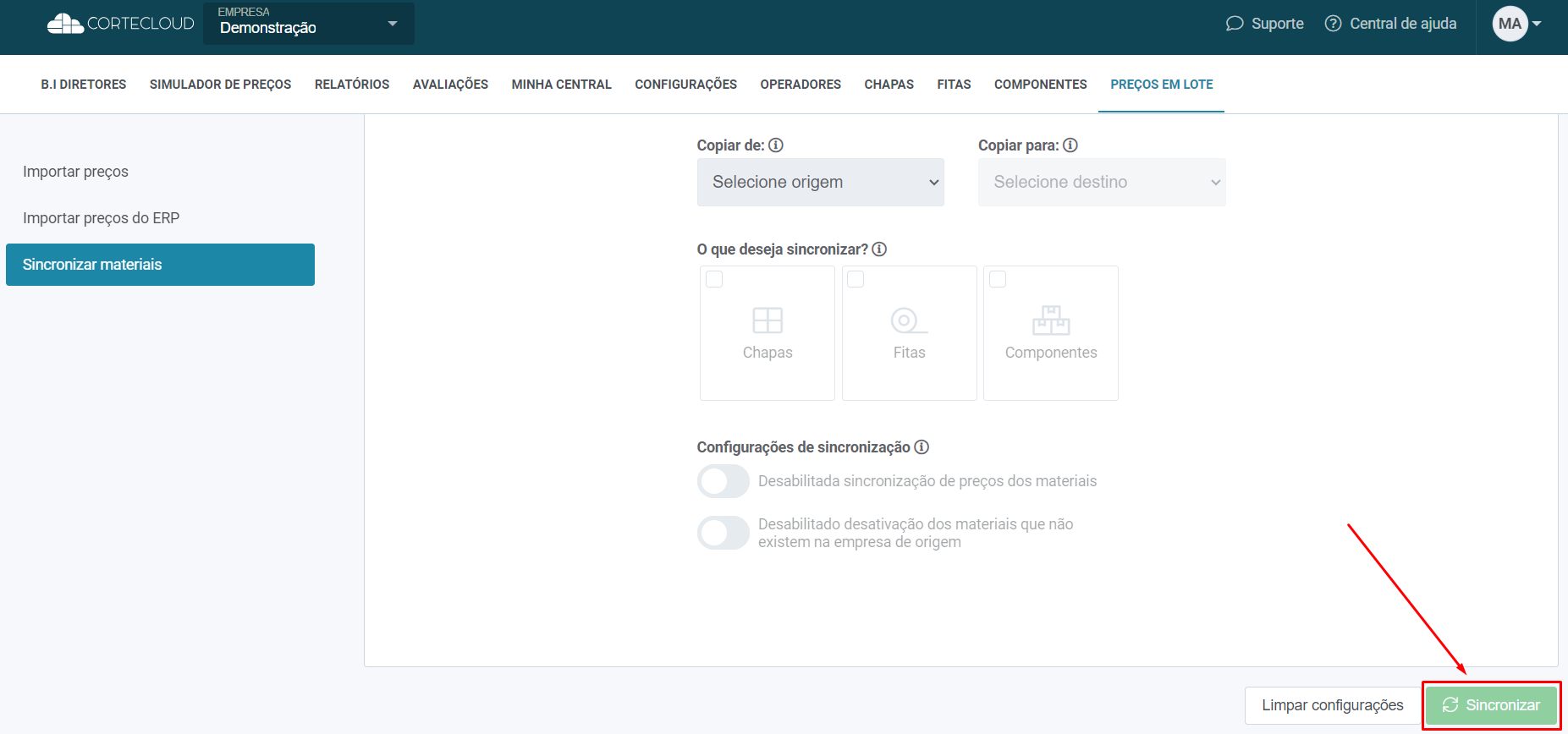Check the Chapas checkbox
The height and width of the screenshot is (734, 1568).
coord(714,279)
